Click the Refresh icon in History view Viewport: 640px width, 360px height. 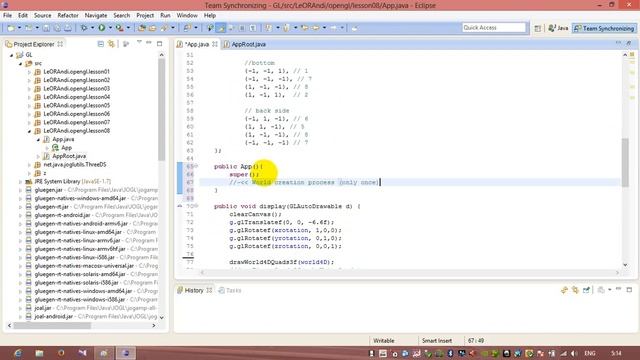(564, 290)
